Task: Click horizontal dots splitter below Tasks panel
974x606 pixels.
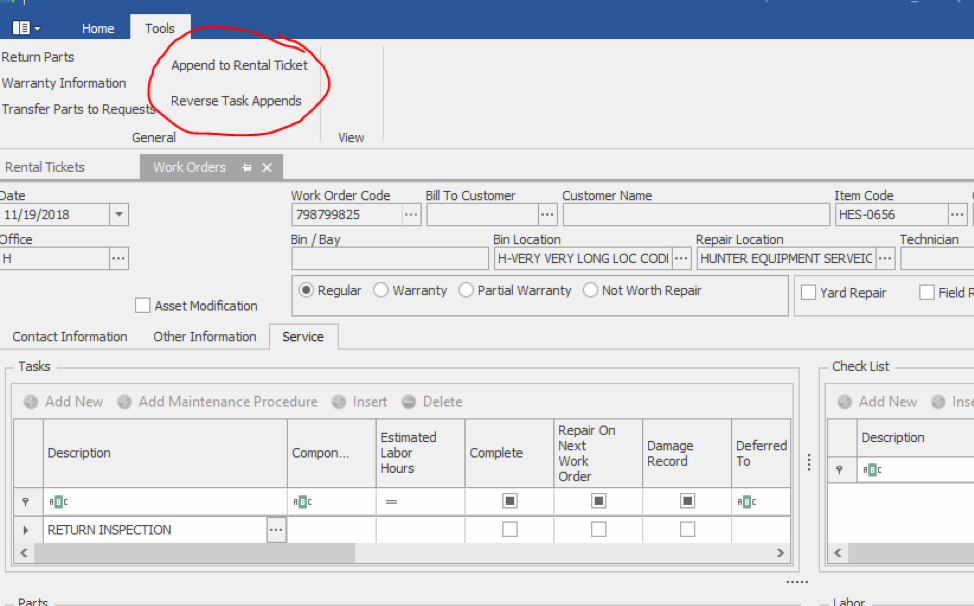Action: (797, 582)
